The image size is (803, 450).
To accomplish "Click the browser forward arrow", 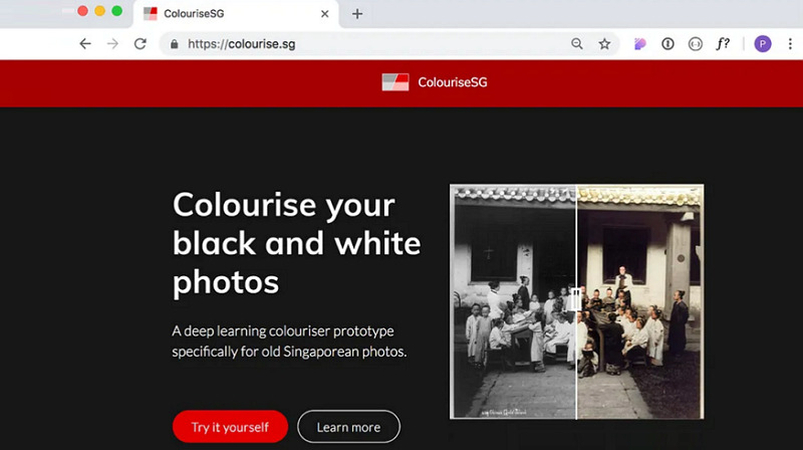I will tap(113, 44).
